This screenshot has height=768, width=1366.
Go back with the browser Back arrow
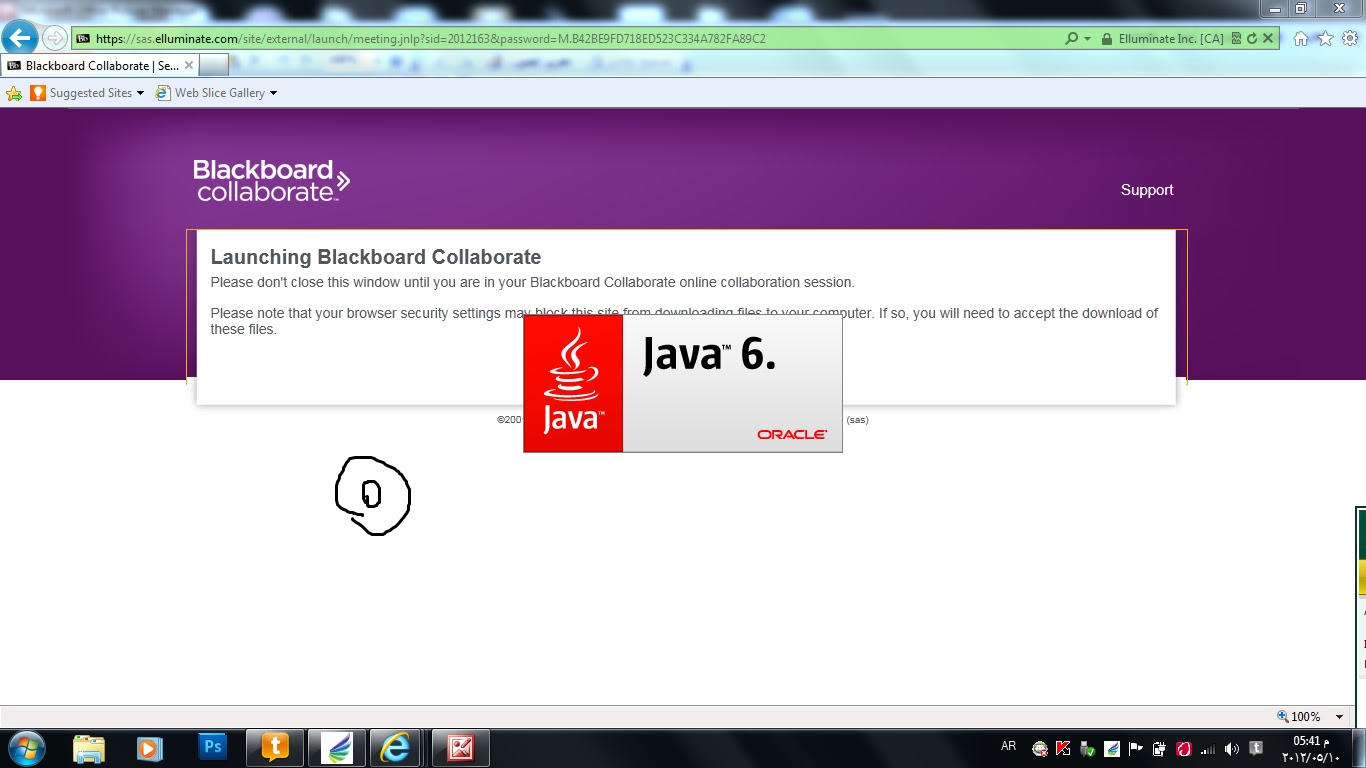pos(20,38)
